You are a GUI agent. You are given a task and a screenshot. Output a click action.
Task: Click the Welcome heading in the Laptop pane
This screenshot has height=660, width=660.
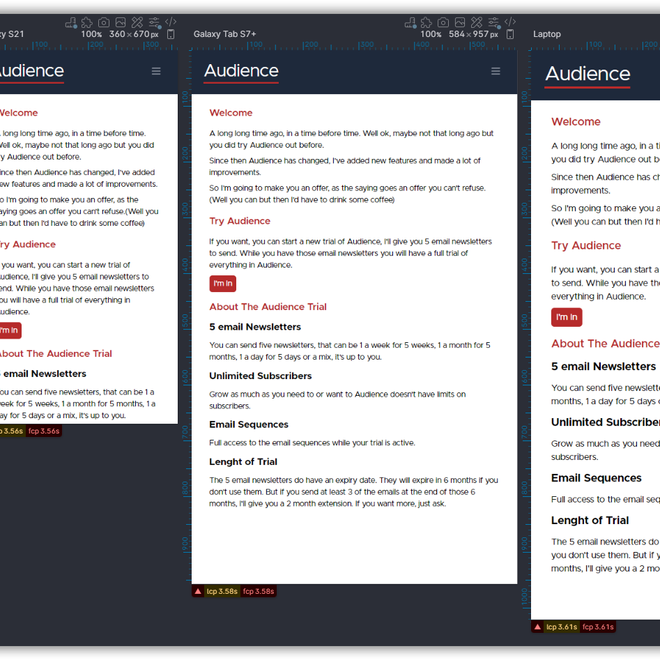point(576,122)
